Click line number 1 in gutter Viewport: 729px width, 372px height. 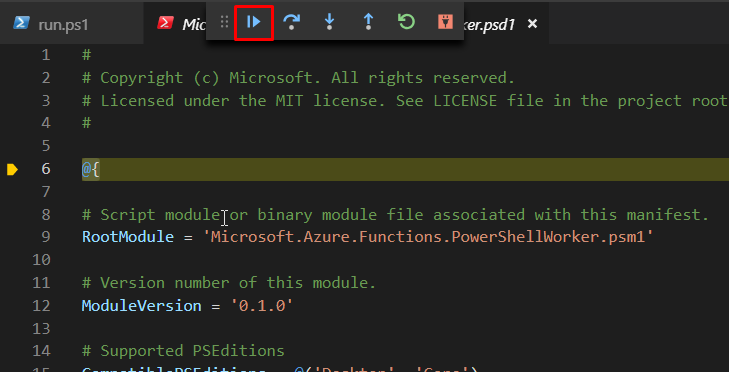point(46,56)
